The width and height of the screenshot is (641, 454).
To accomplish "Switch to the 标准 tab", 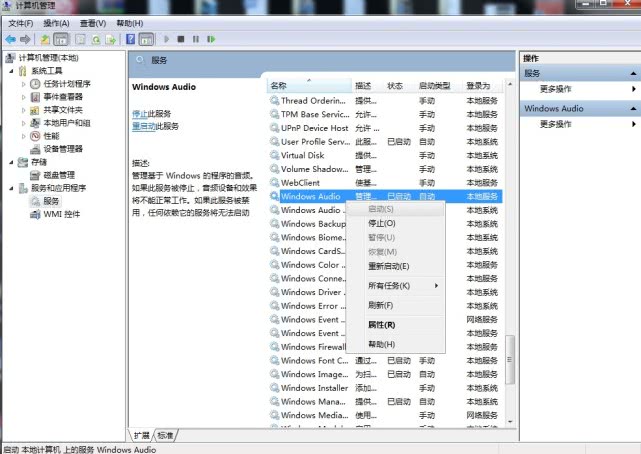I will 166,436.
